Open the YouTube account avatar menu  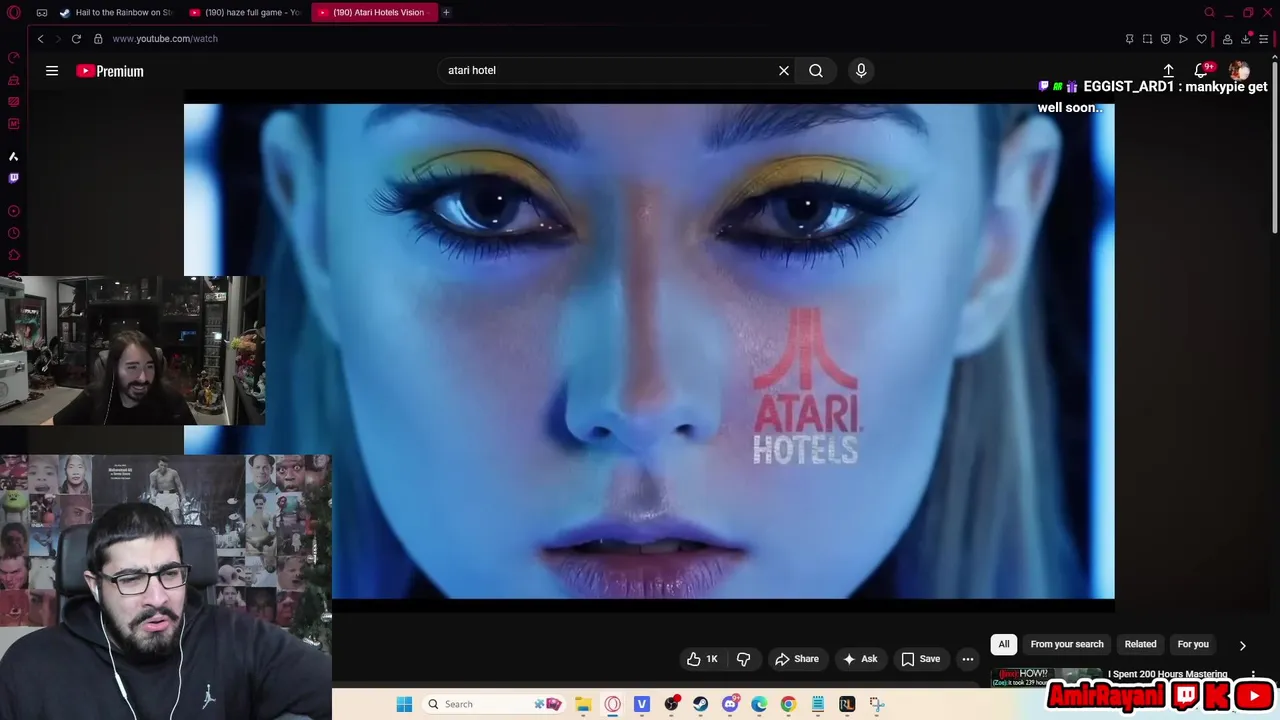(x=1239, y=71)
